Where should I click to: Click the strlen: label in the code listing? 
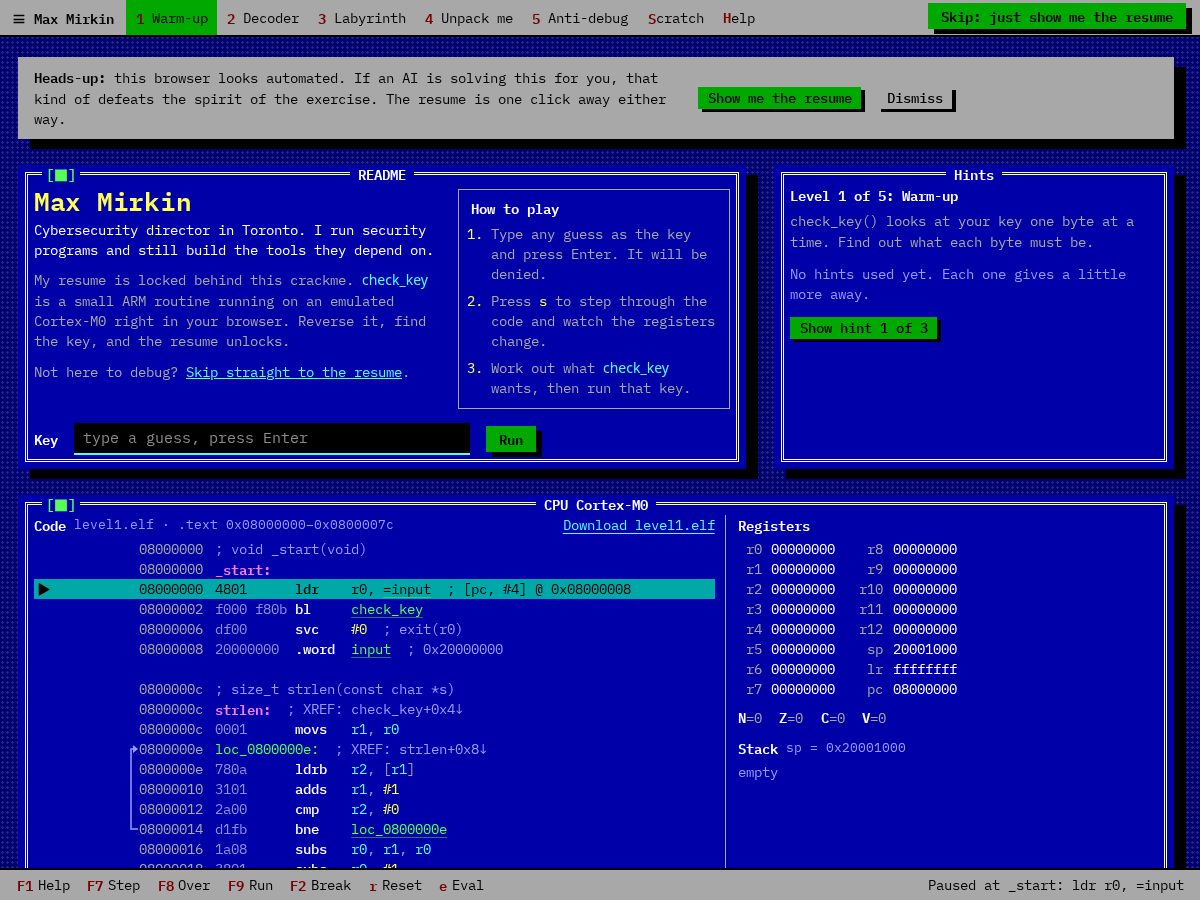pos(243,709)
